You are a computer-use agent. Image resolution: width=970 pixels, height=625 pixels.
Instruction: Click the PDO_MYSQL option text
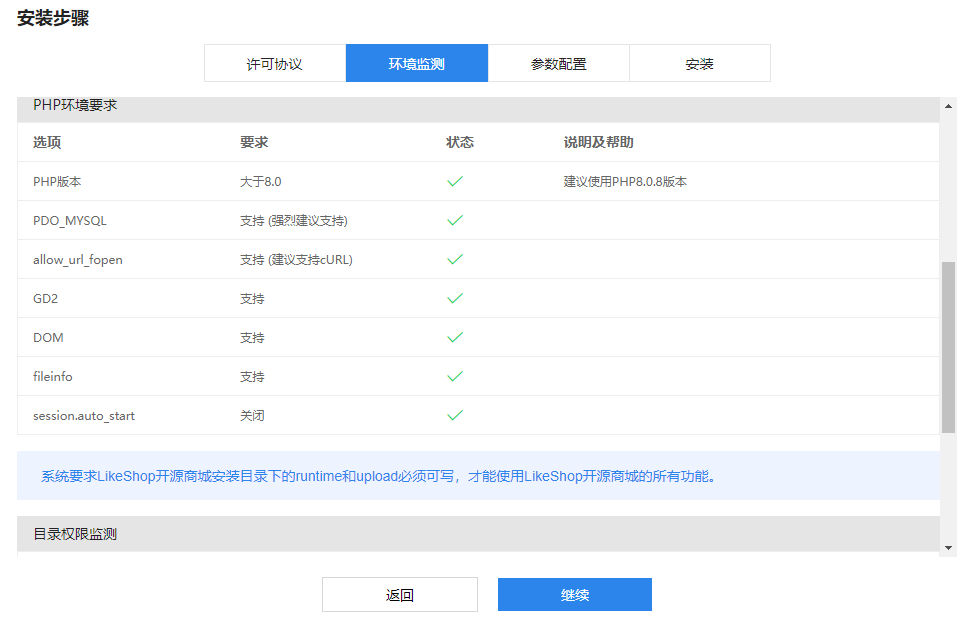tap(70, 220)
